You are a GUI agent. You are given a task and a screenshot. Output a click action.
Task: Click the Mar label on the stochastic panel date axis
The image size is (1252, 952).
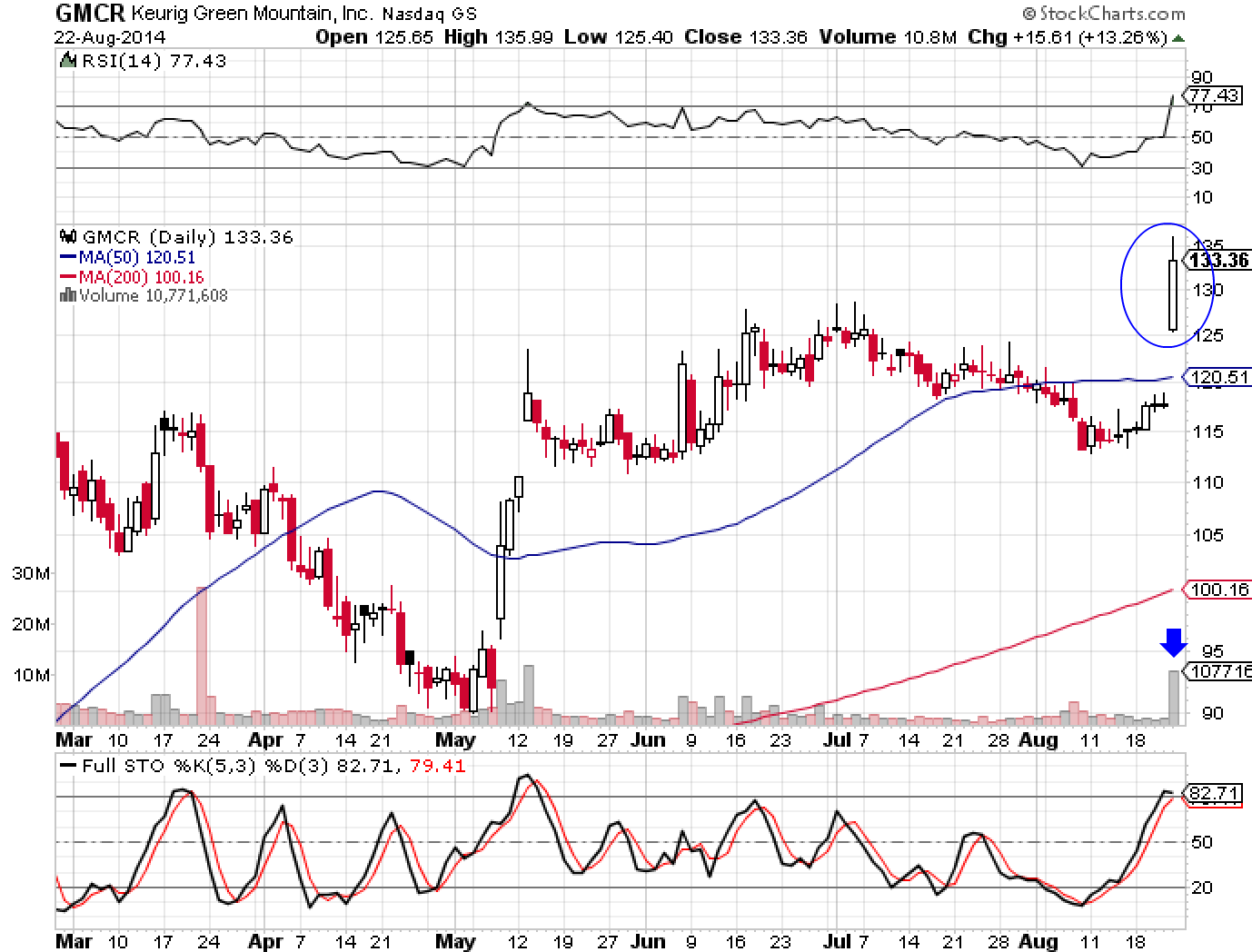pos(74,941)
